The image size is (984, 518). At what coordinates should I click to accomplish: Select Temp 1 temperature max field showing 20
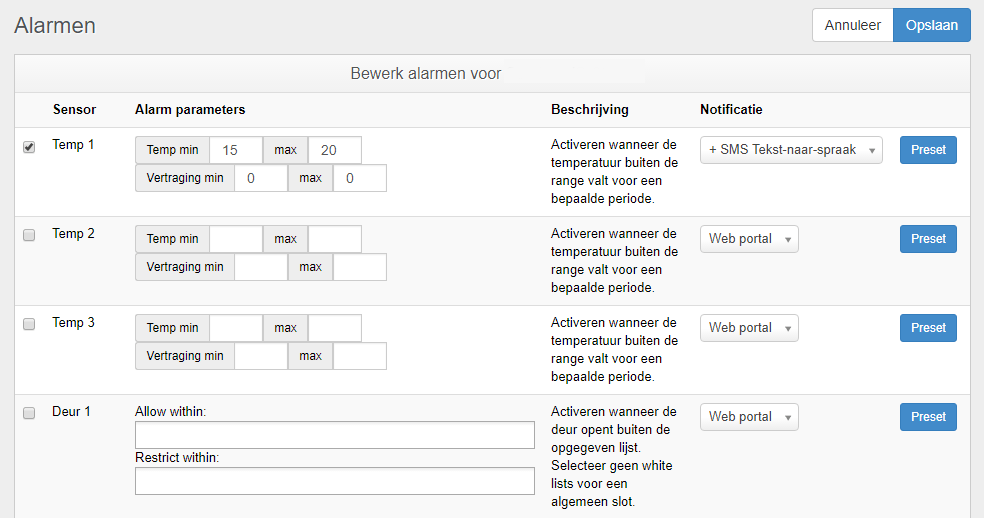tap(334, 150)
